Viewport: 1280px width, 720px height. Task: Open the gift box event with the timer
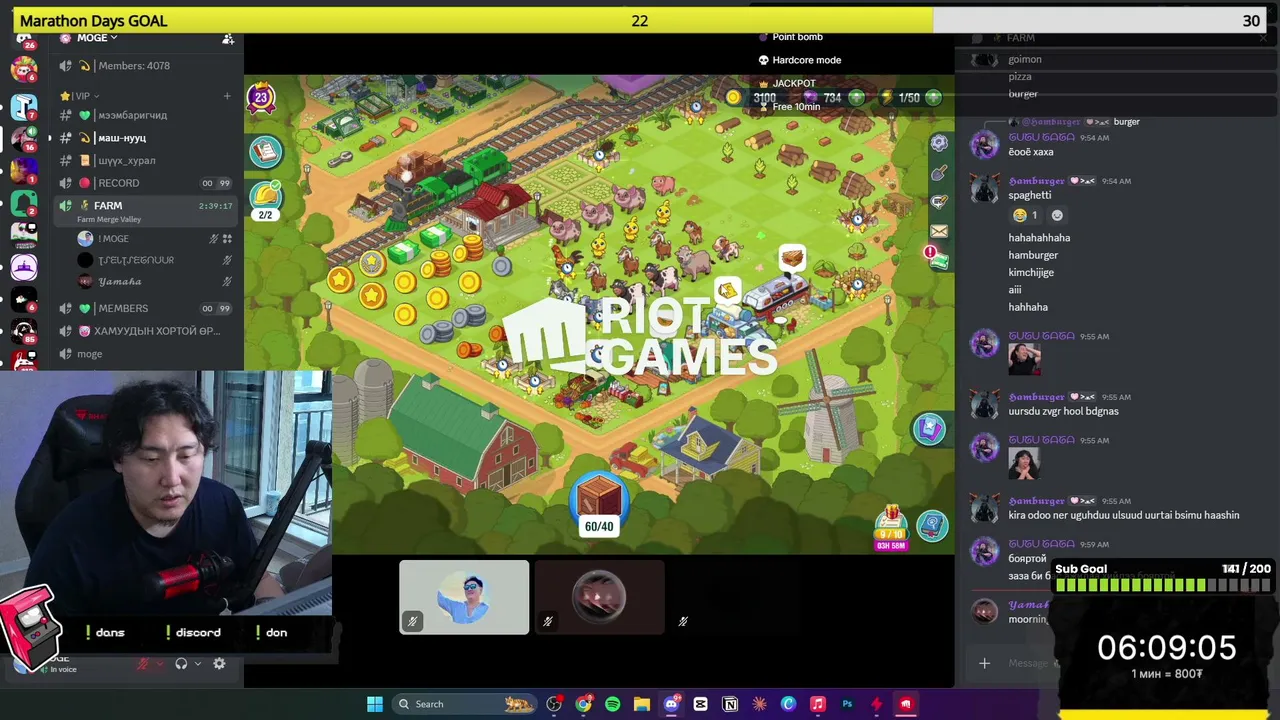[890, 527]
